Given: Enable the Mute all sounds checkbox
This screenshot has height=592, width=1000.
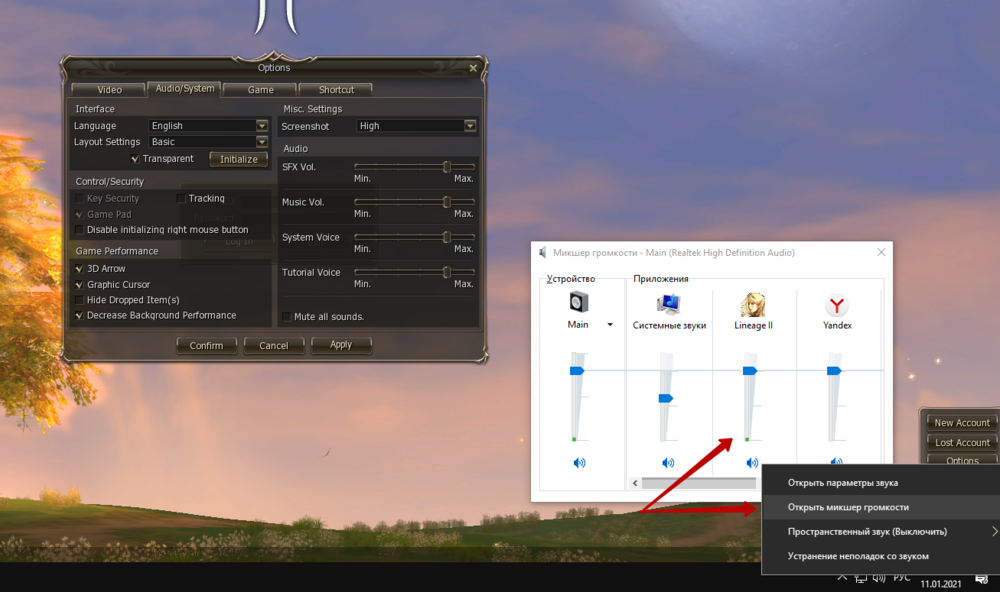Looking at the screenshot, I should pos(287,317).
